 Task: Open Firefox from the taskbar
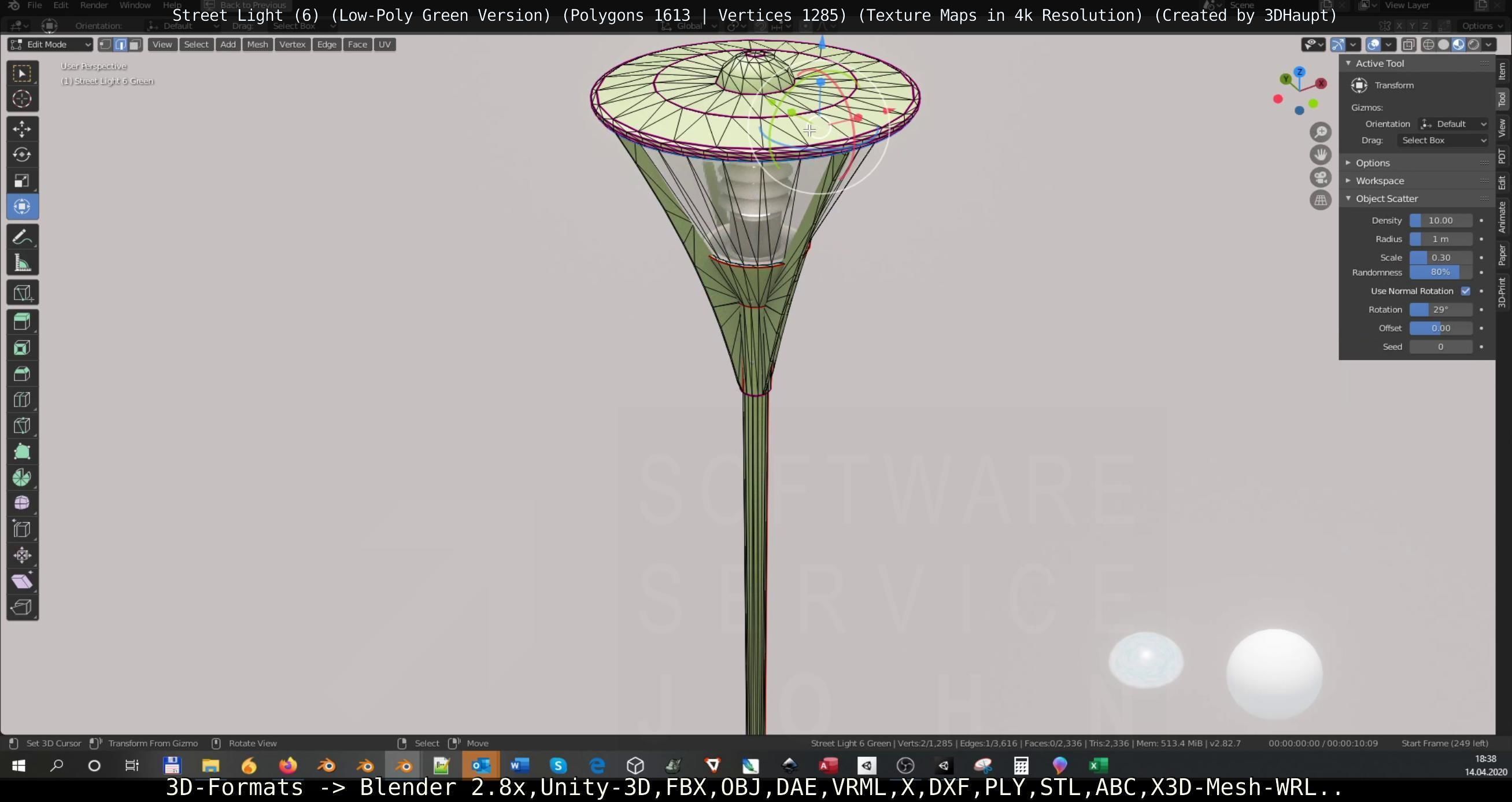287,766
